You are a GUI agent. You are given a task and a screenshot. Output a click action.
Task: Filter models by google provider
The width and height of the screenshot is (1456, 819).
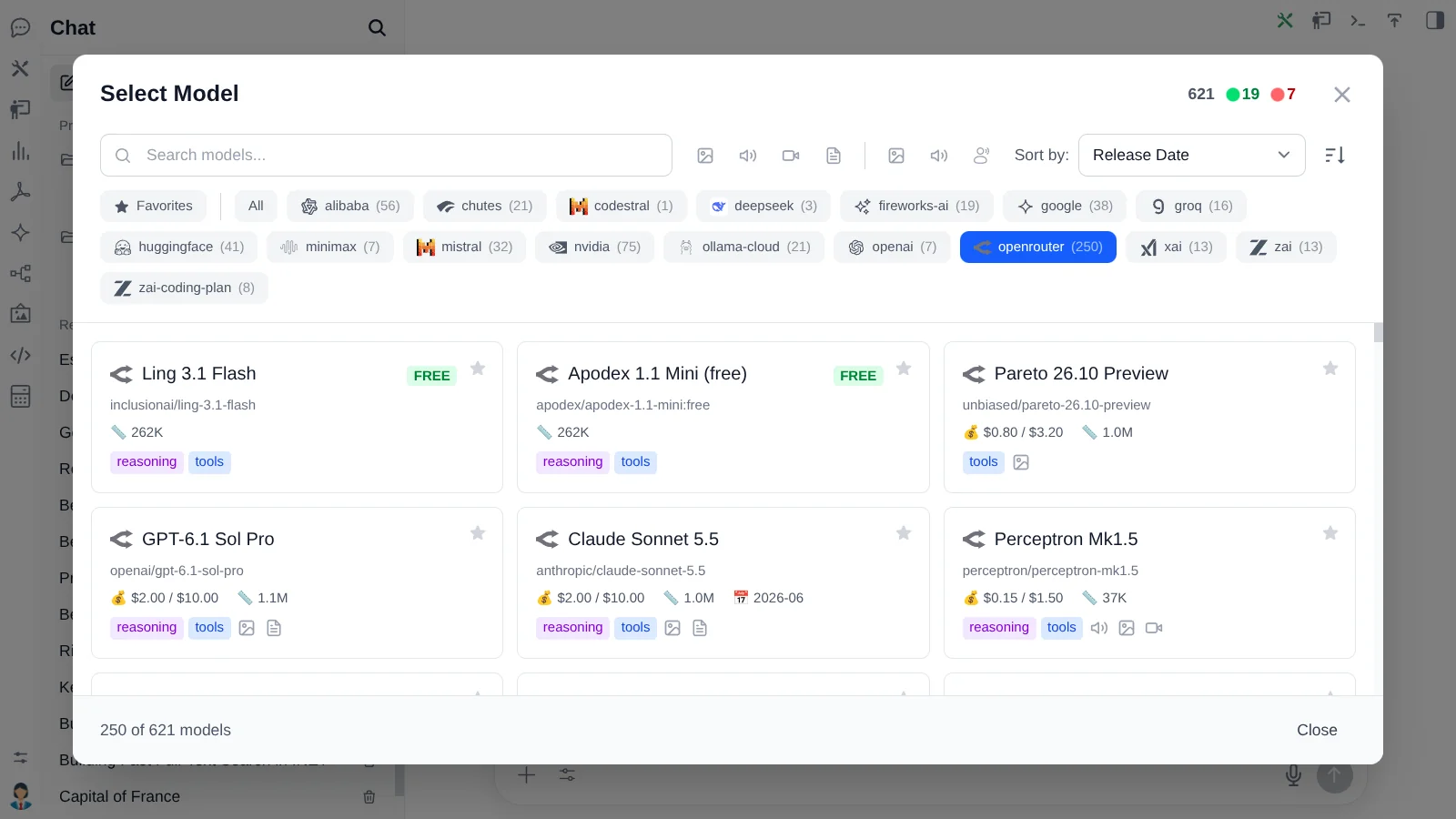coord(1065,206)
